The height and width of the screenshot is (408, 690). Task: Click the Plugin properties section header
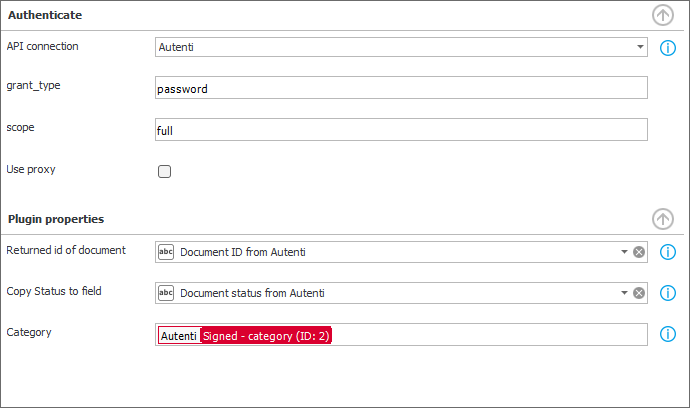tap(56, 219)
